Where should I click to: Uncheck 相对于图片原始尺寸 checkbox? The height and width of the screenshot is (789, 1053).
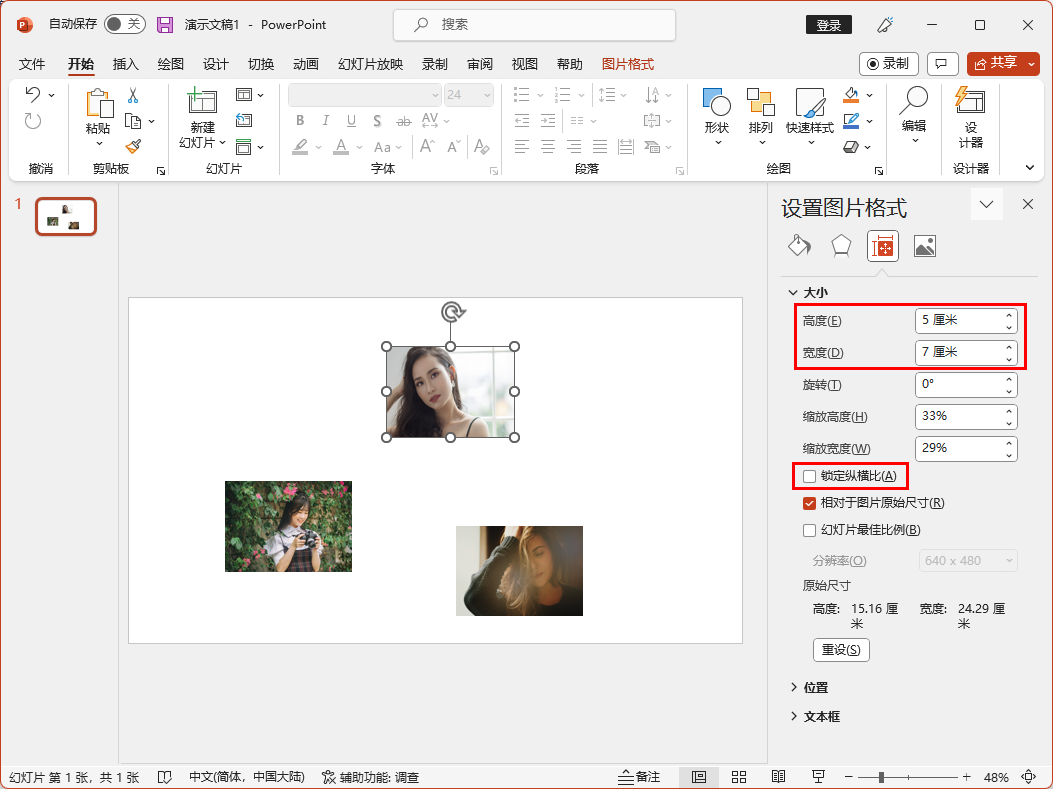coord(810,503)
